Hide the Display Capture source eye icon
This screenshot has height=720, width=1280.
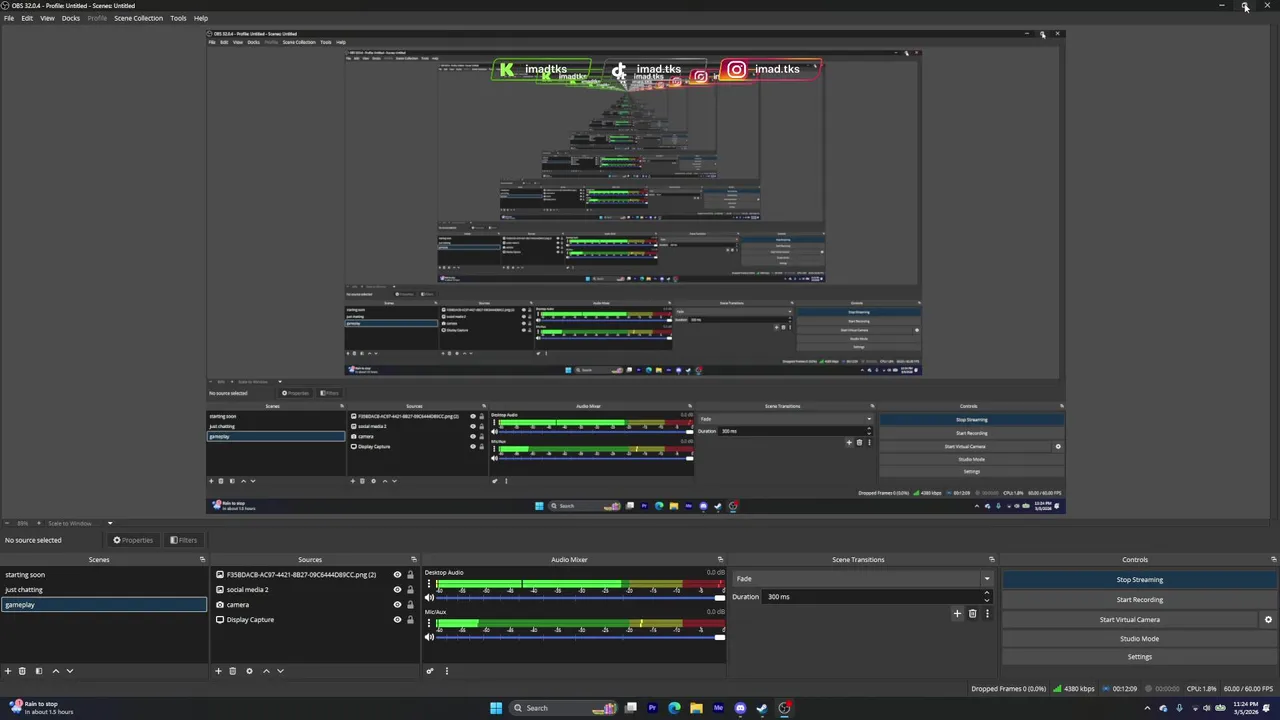(397, 620)
